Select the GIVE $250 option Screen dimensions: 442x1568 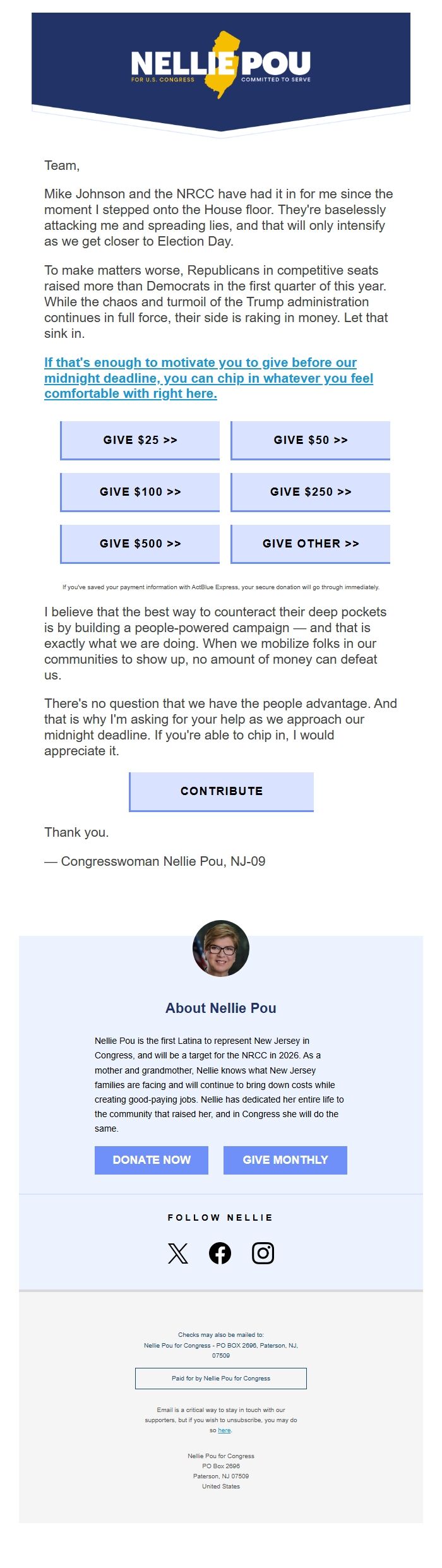(311, 492)
